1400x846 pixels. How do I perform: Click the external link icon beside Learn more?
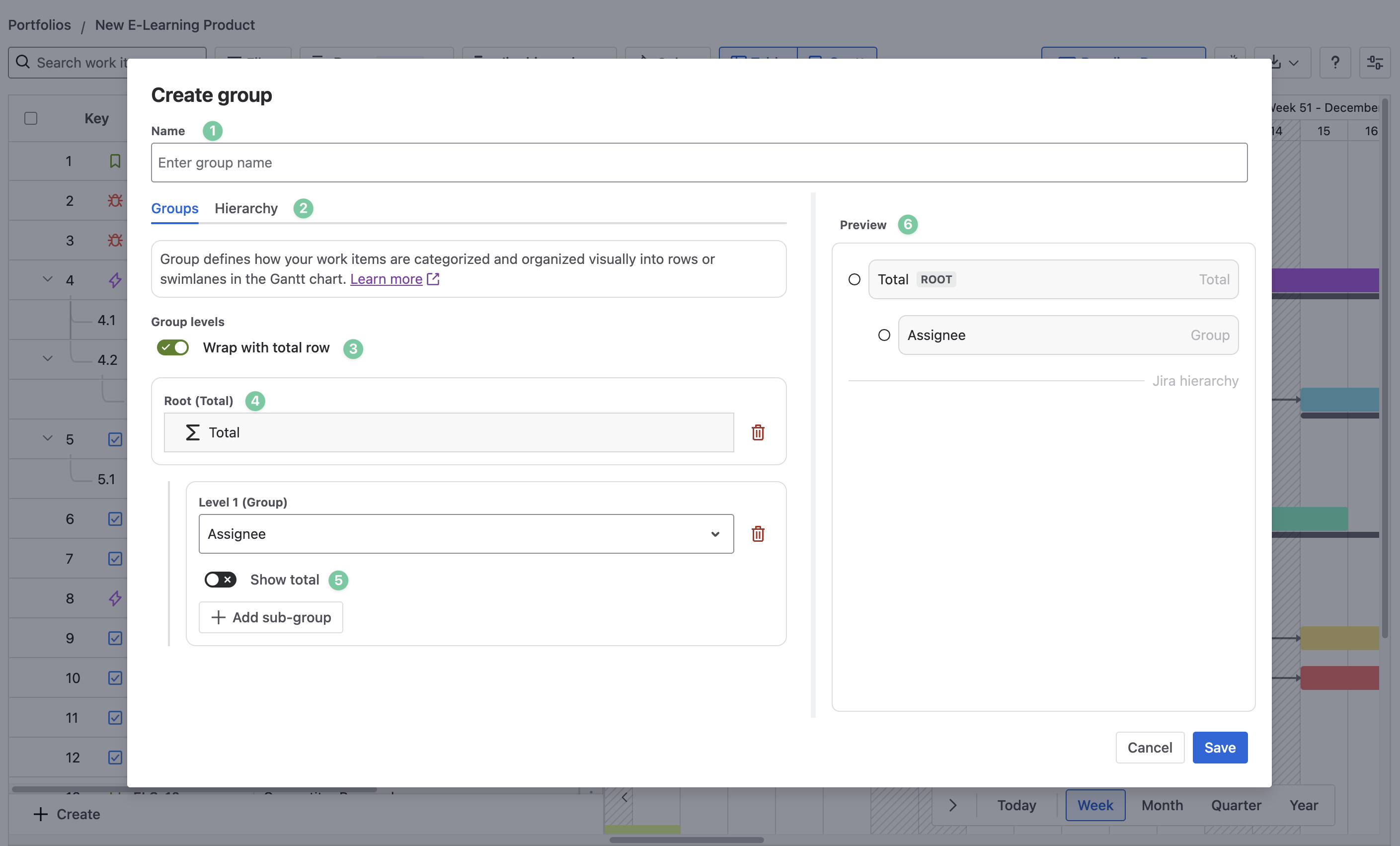(433, 279)
